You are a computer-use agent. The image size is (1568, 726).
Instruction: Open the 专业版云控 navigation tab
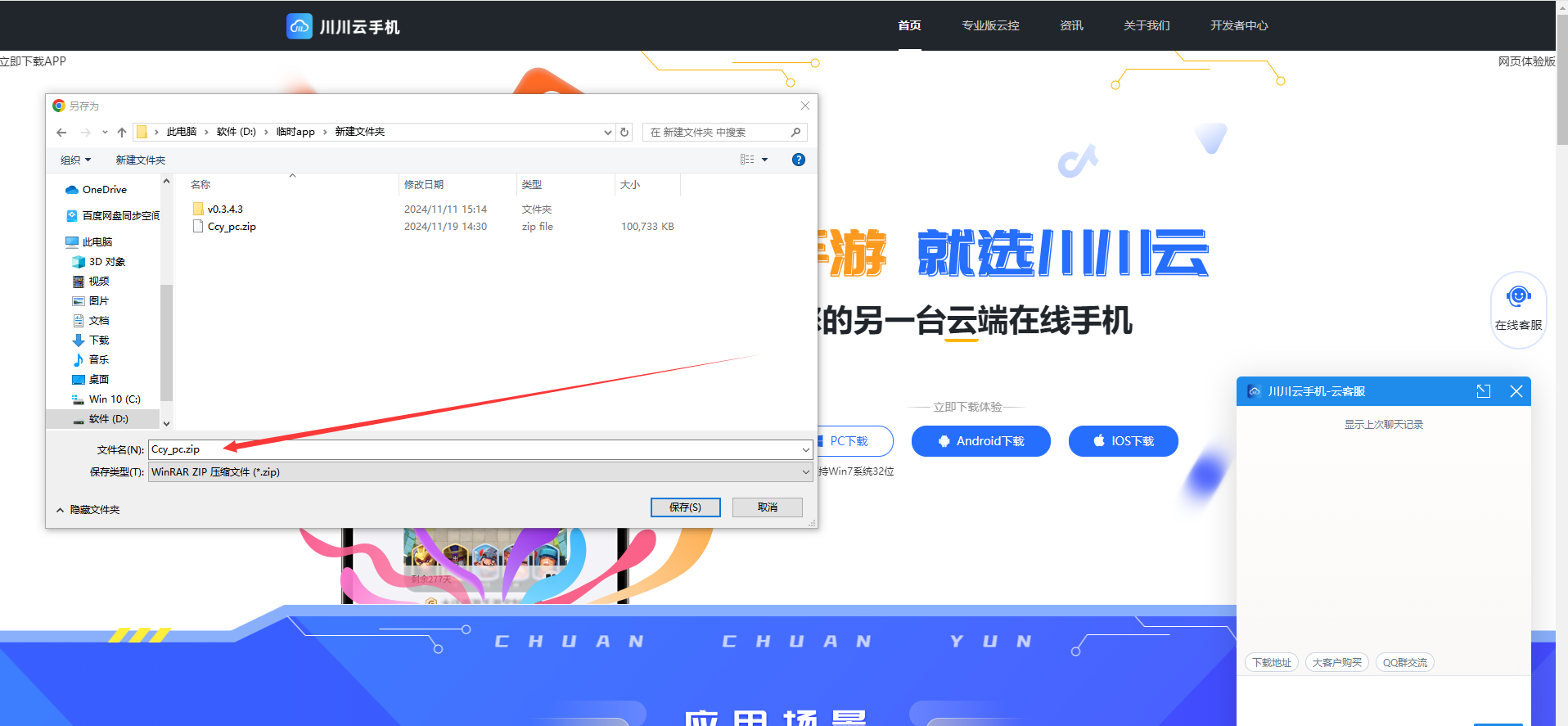click(990, 25)
